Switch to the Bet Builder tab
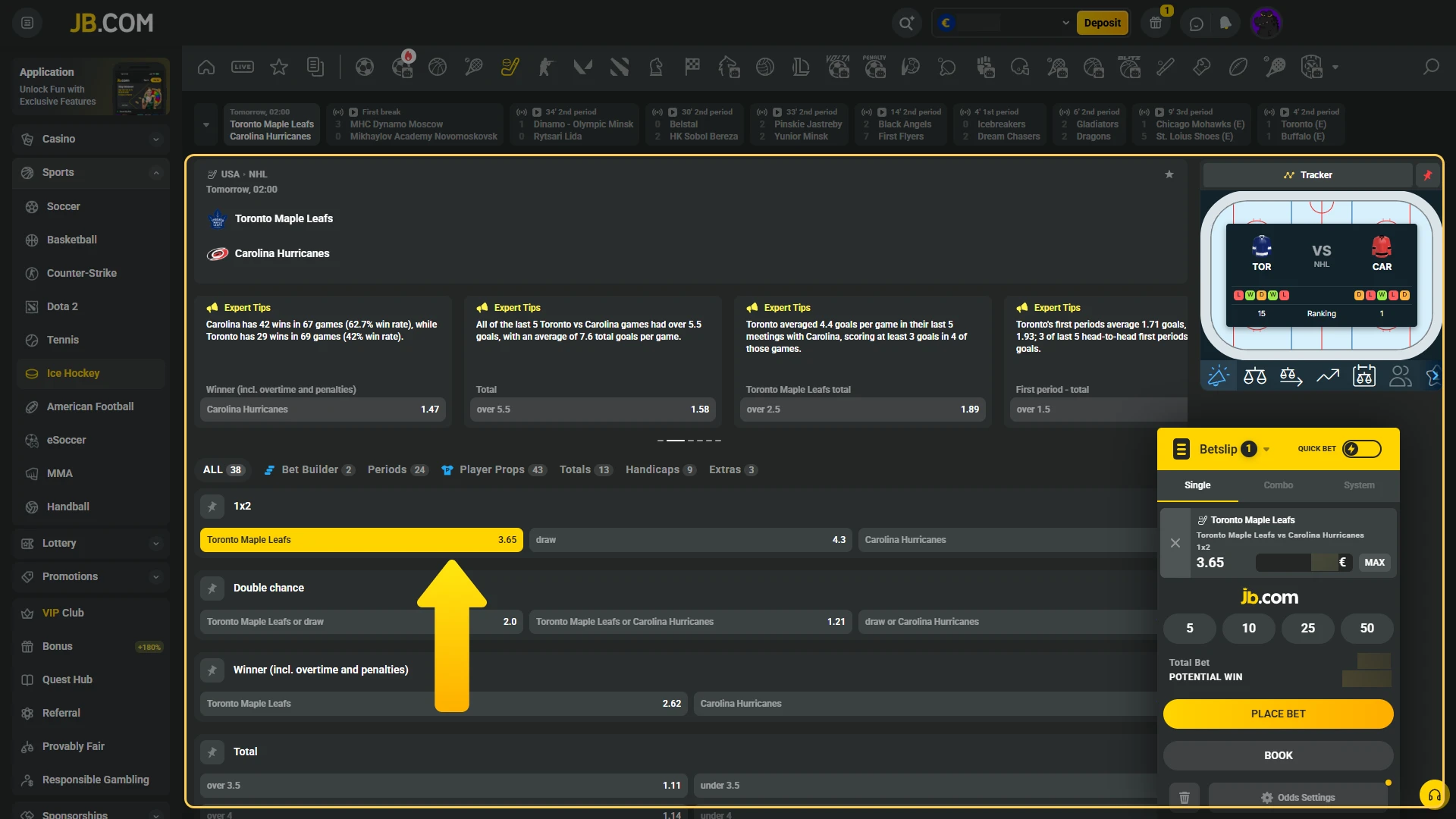The image size is (1456, 819). click(x=309, y=470)
